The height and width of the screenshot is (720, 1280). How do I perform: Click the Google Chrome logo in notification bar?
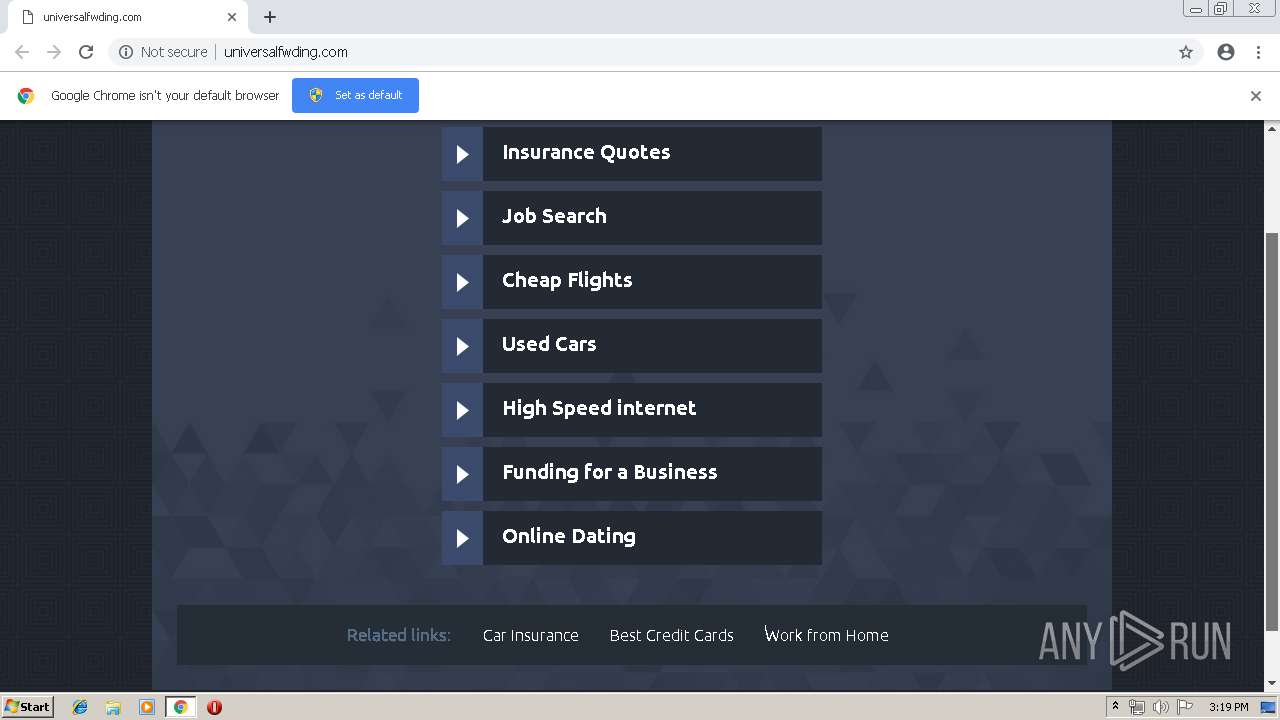tap(26, 96)
